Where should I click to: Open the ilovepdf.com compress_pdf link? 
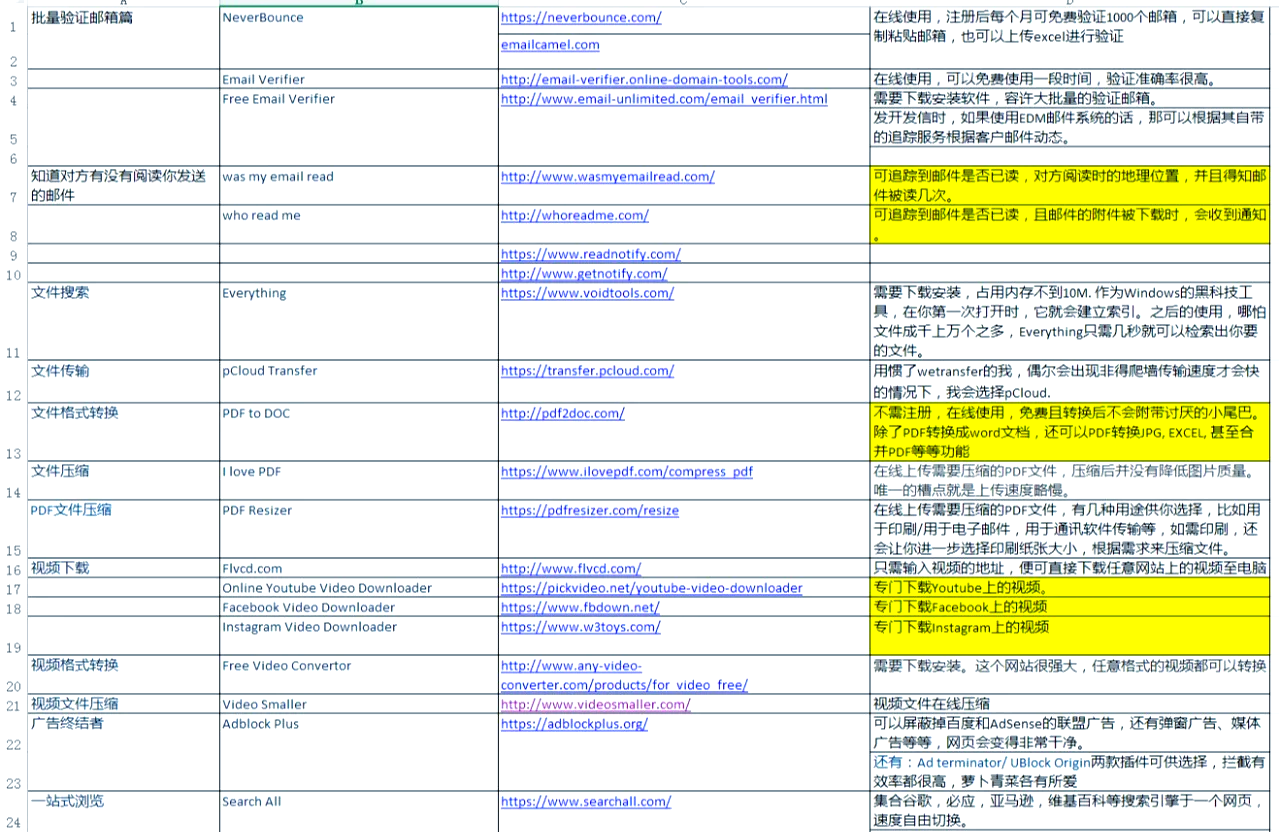point(626,472)
